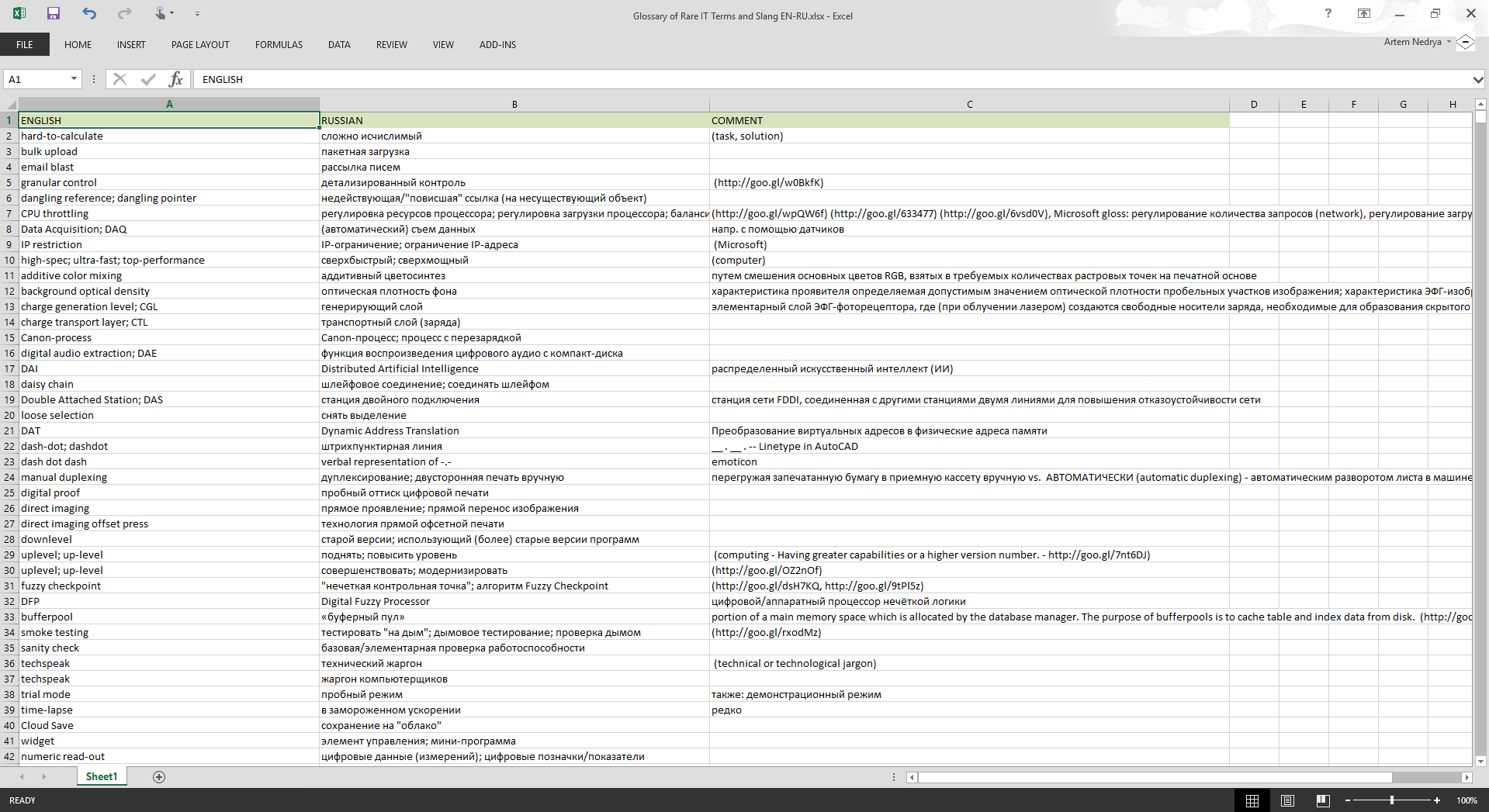The height and width of the screenshot is (812, 1489).
Task: Switch to Page Layout view icon
Action: point(1287,800)
